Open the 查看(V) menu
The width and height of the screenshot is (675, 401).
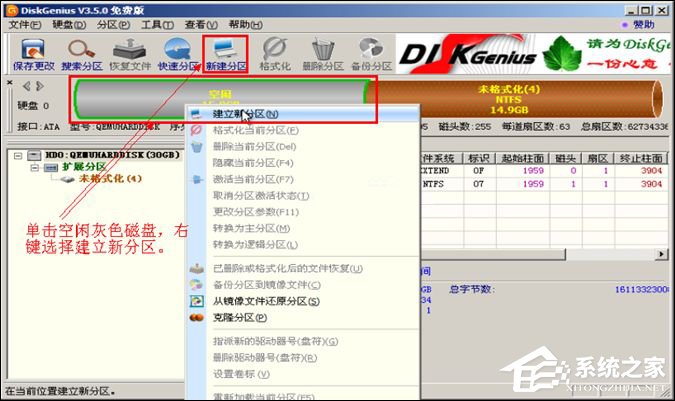click(201, 25)
